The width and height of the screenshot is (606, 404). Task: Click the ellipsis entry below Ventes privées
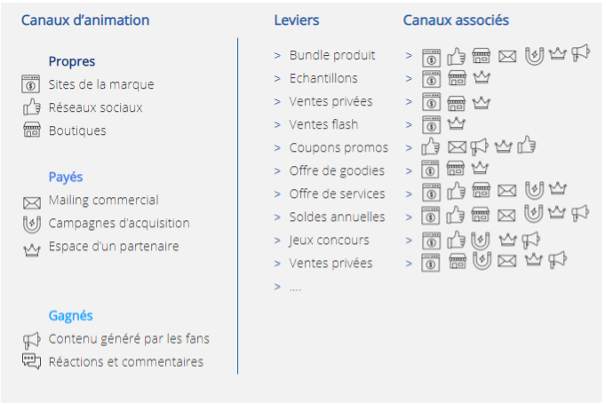pos(295,288)
